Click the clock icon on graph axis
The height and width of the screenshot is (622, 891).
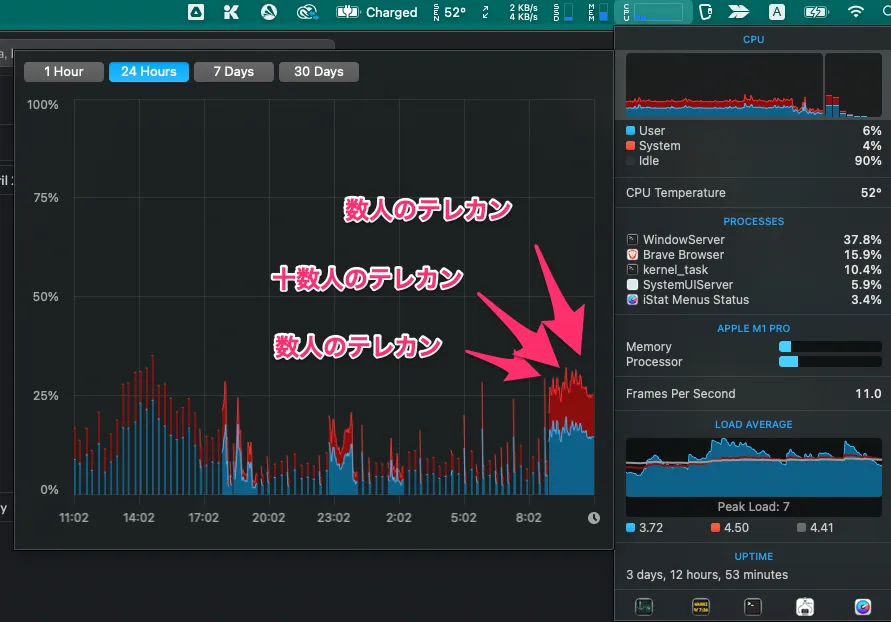coord(594,518)
